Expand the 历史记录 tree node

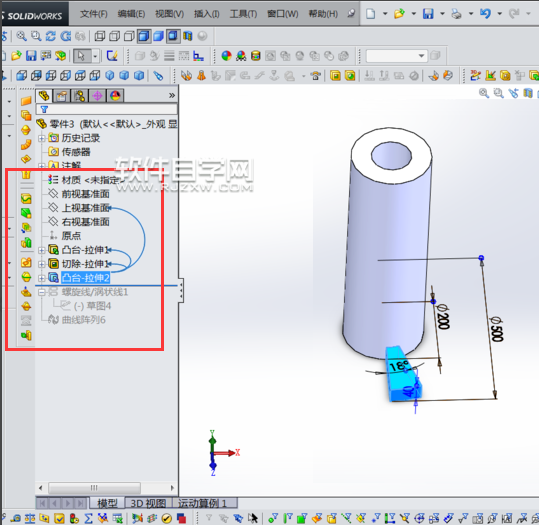pos(42,138)
